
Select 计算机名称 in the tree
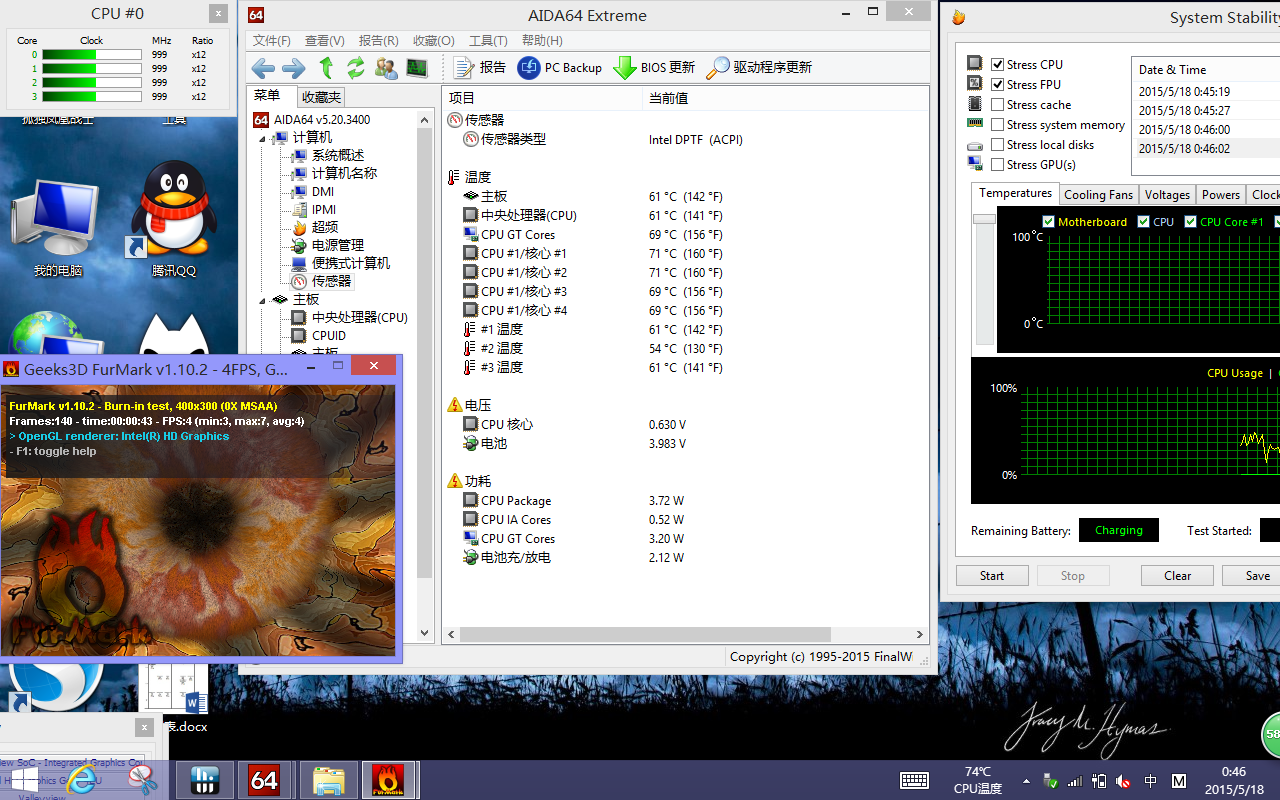click(344, 174)
